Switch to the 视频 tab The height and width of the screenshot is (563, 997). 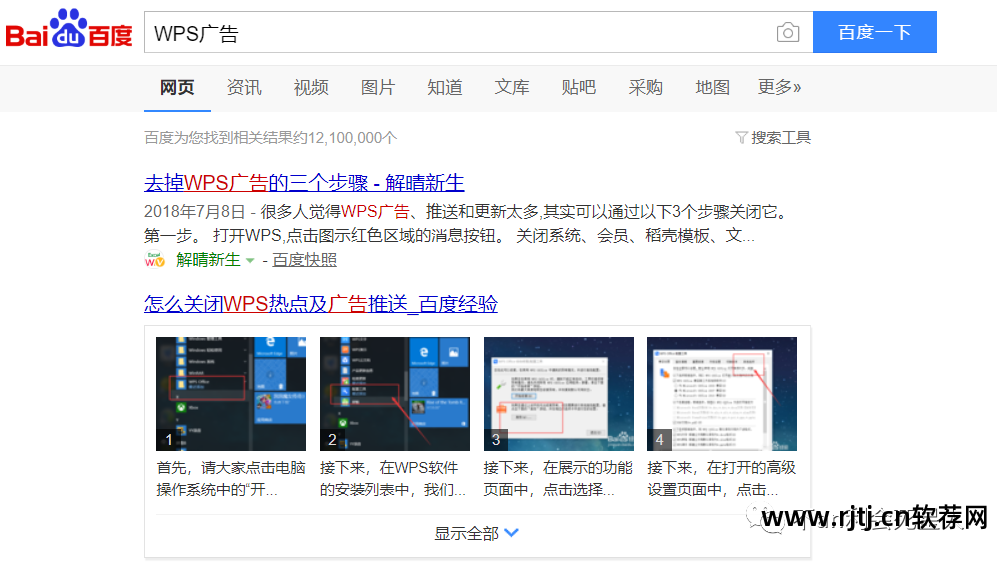click(311, 88)
